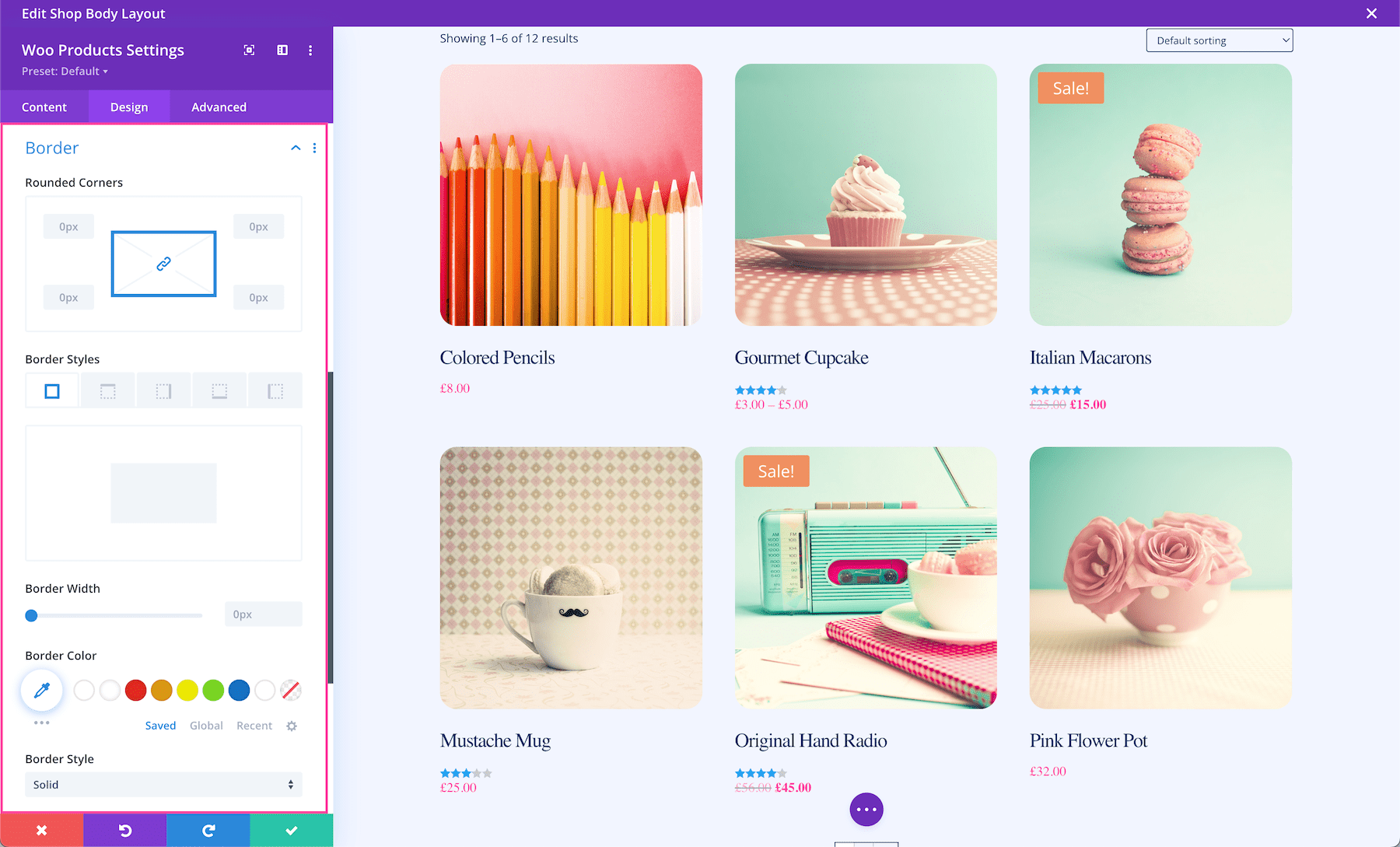Click the Border Width value field

click(x=263, y=614)
